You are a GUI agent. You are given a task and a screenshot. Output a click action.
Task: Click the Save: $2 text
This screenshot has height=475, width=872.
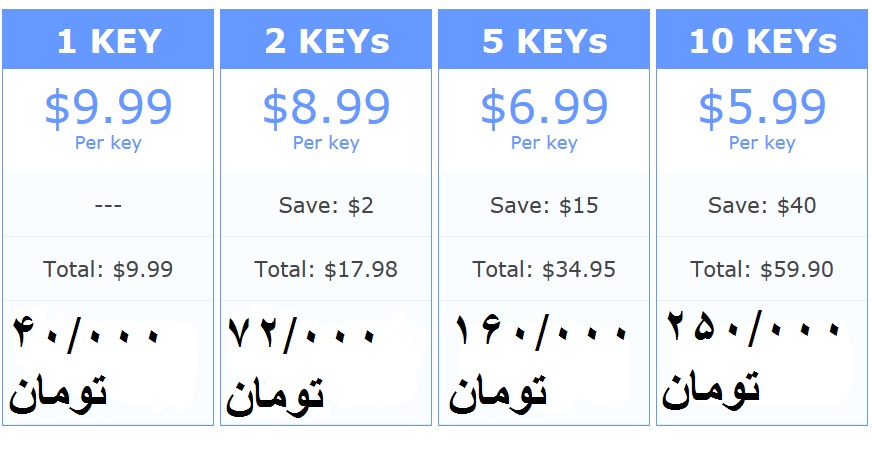click(x=326, y=205)
